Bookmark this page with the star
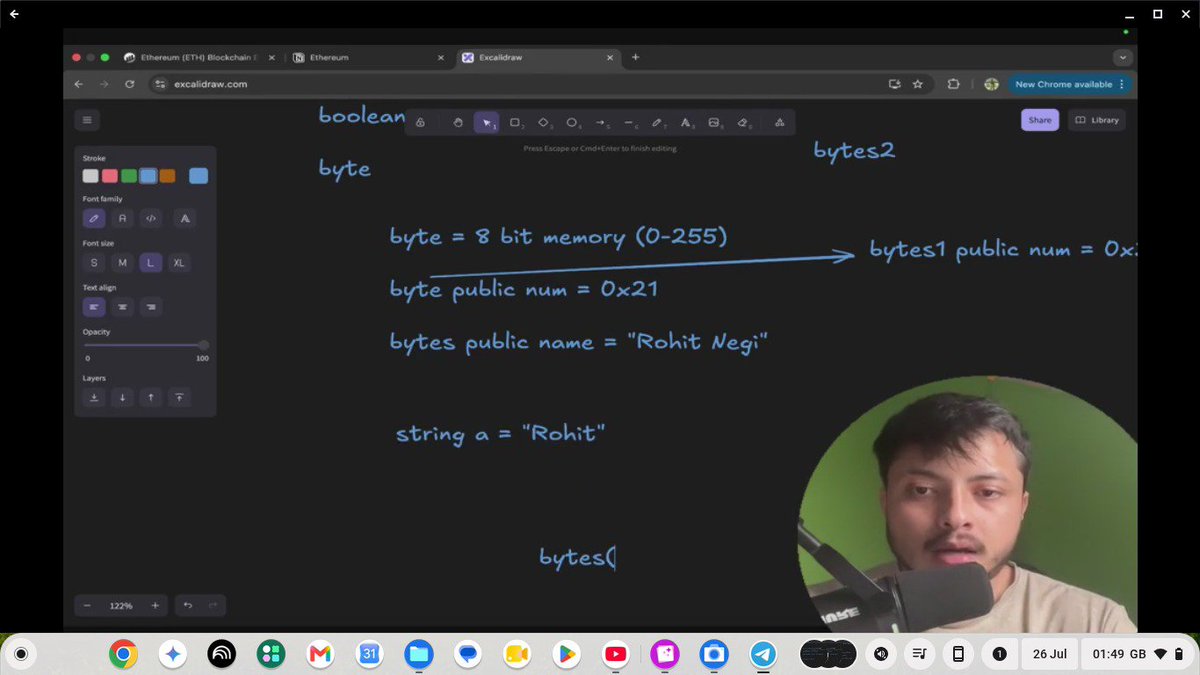The image size is (1200, 675). tap(917, 84)
